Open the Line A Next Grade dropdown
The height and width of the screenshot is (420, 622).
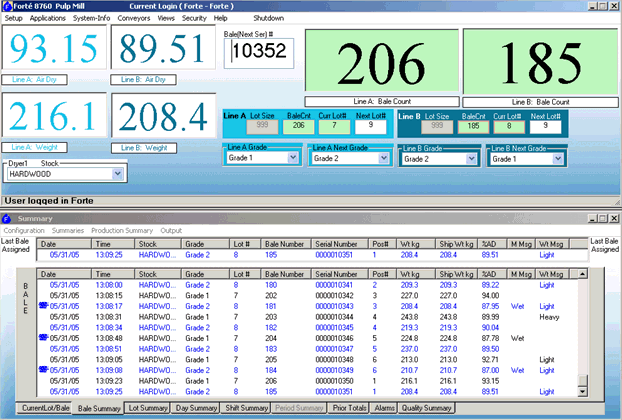383,158
